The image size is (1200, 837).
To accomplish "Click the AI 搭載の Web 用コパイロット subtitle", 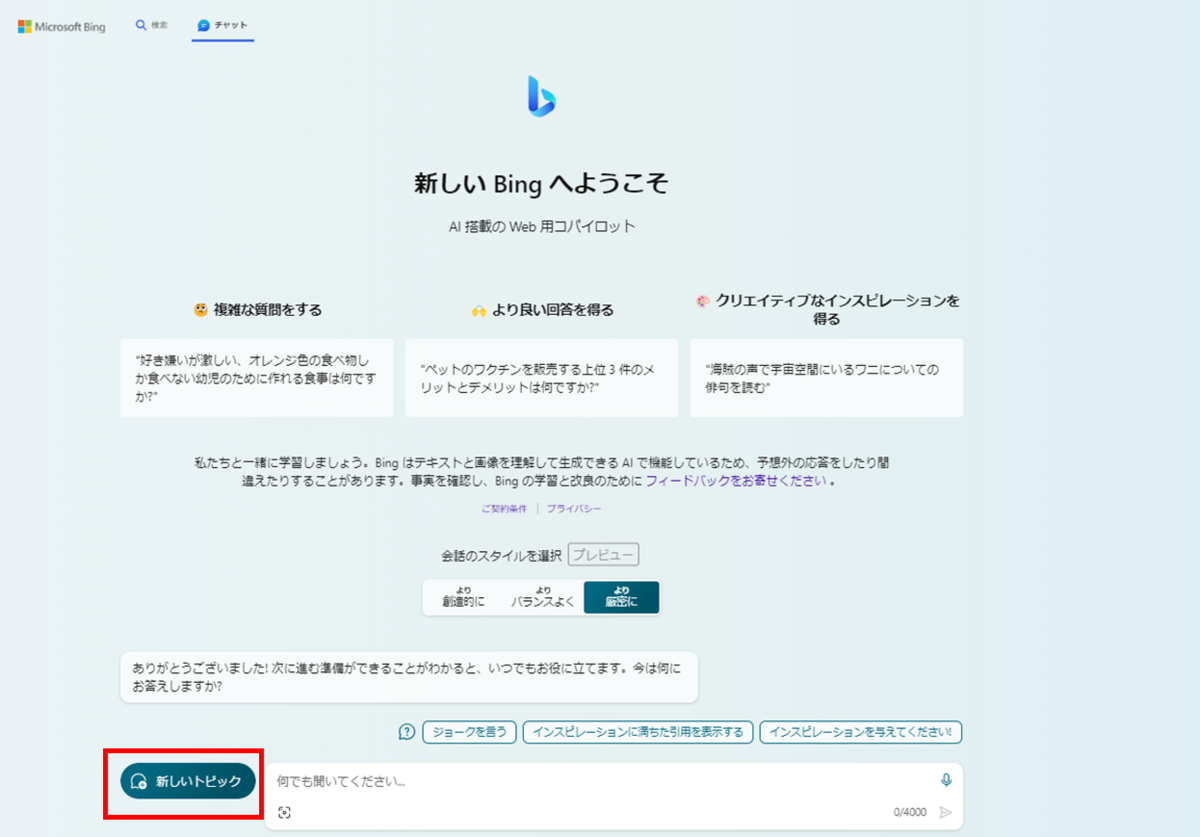I will pos(542,227).
